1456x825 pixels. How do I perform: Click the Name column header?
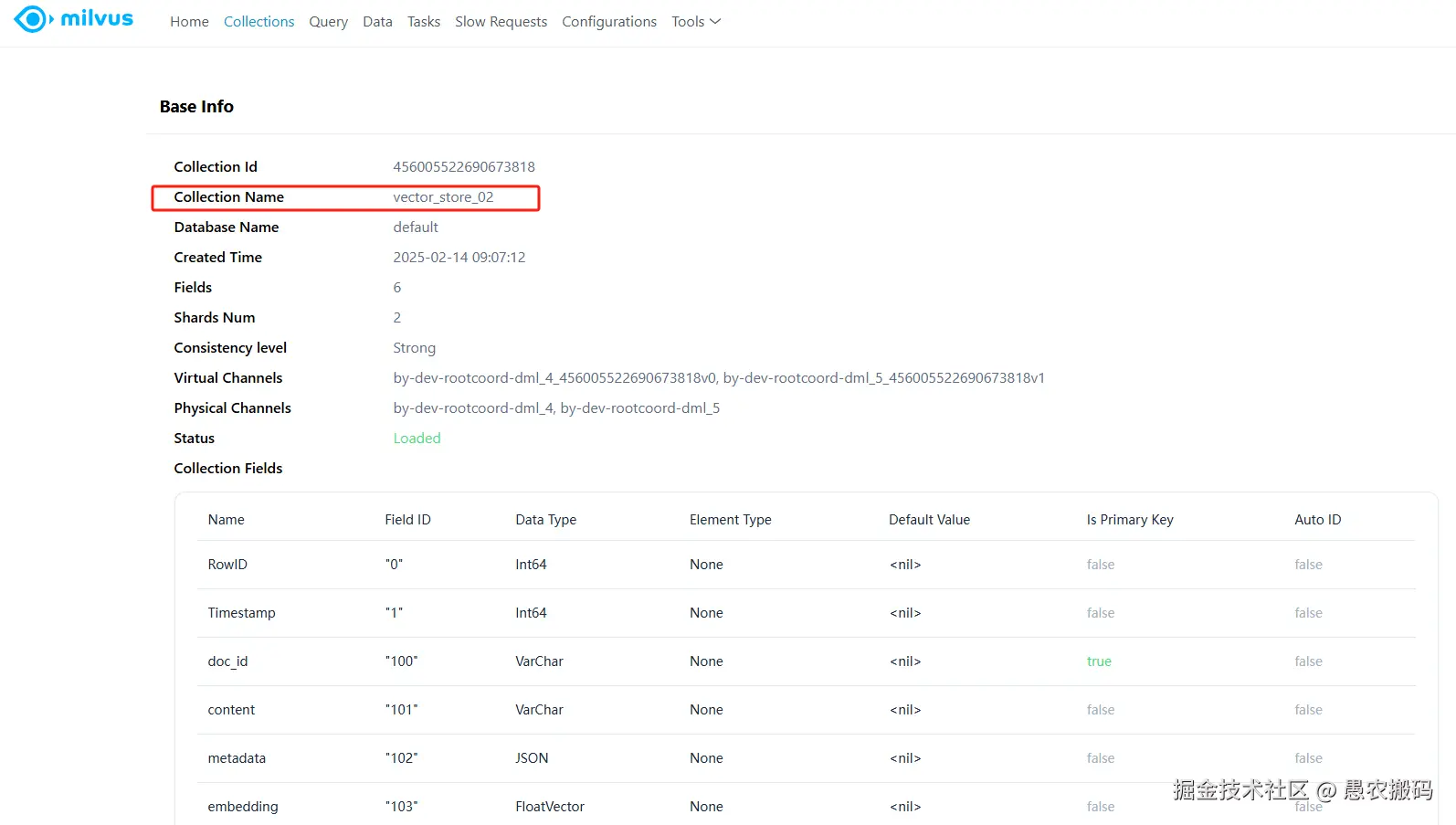226,519
